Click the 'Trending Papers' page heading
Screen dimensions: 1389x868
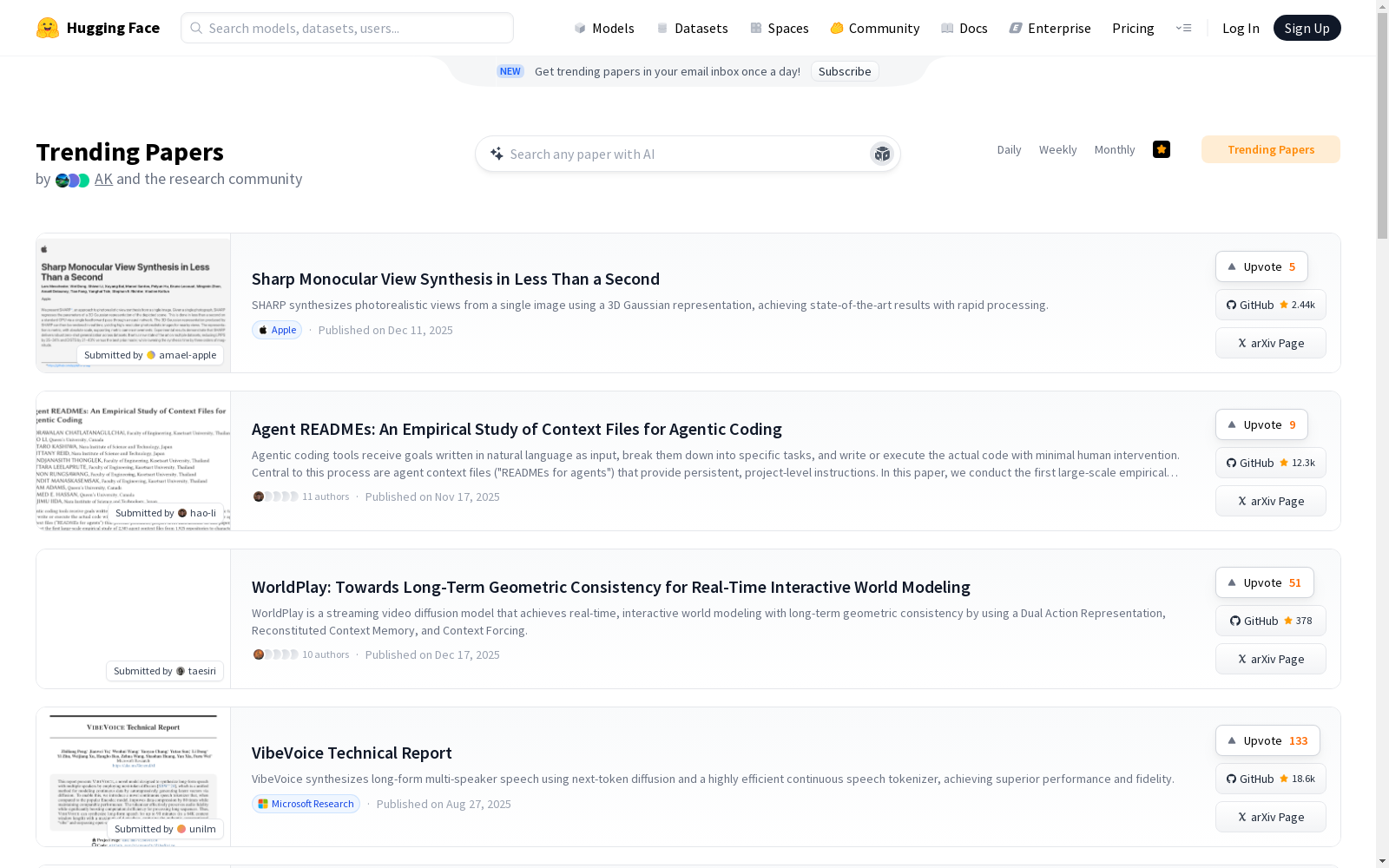[129, 152]
